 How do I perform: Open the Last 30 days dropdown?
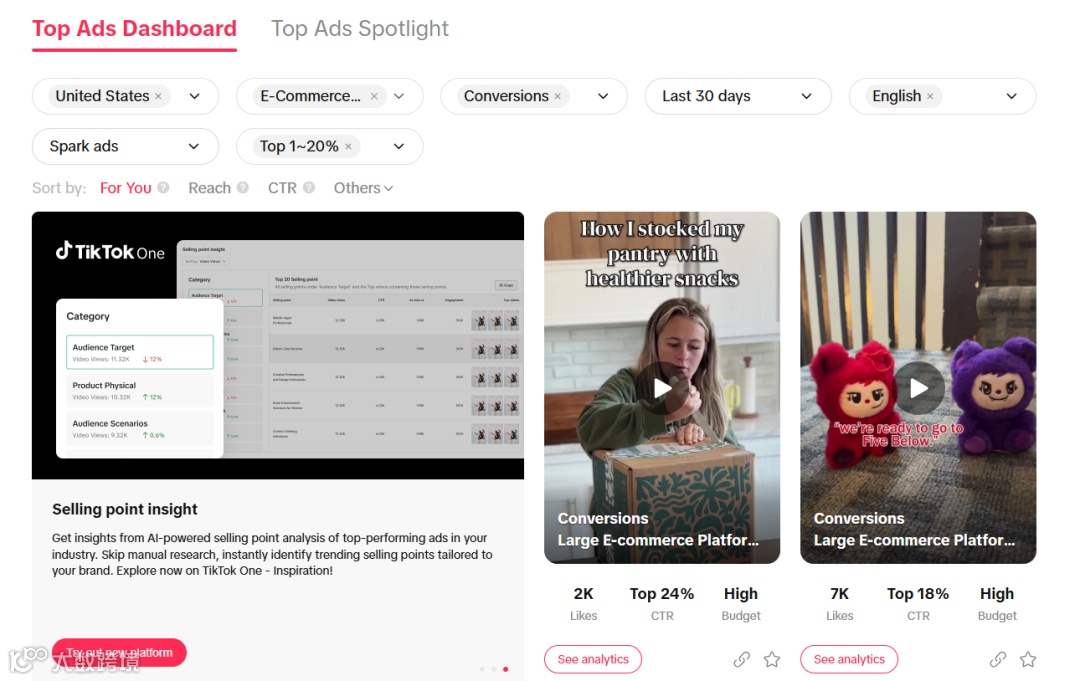738,96
